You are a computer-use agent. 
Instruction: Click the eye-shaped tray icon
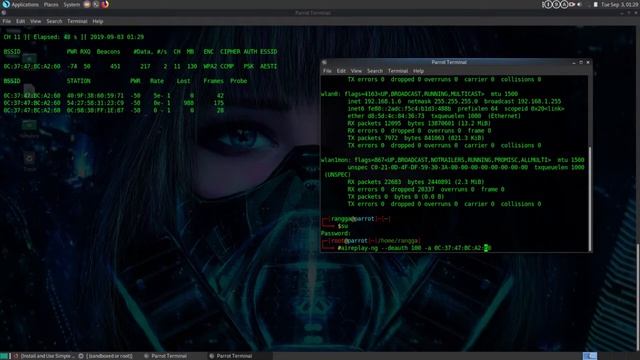572,4
